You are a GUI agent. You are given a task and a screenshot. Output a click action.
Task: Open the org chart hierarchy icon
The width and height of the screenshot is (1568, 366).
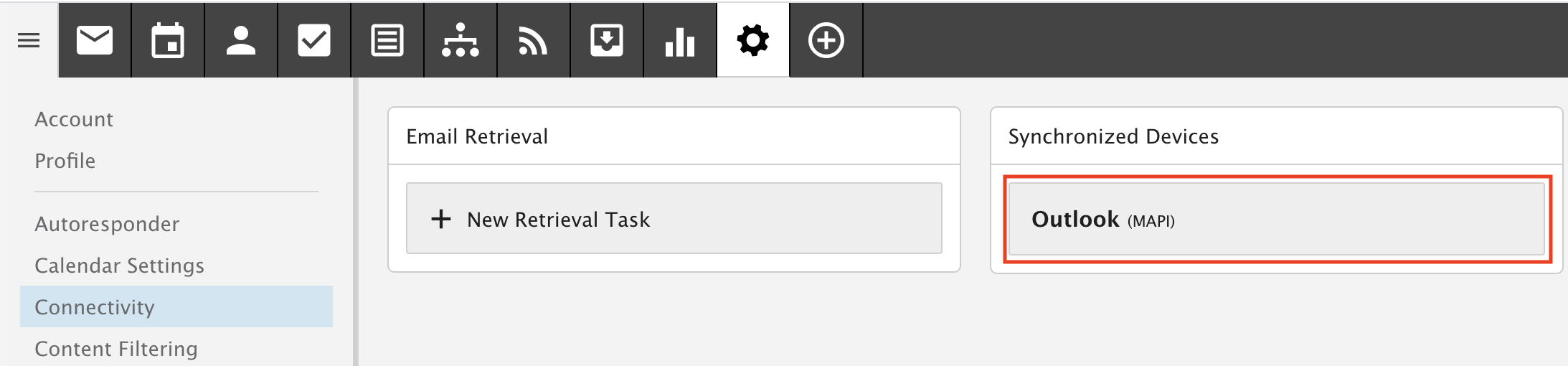(x=461, y=40)
